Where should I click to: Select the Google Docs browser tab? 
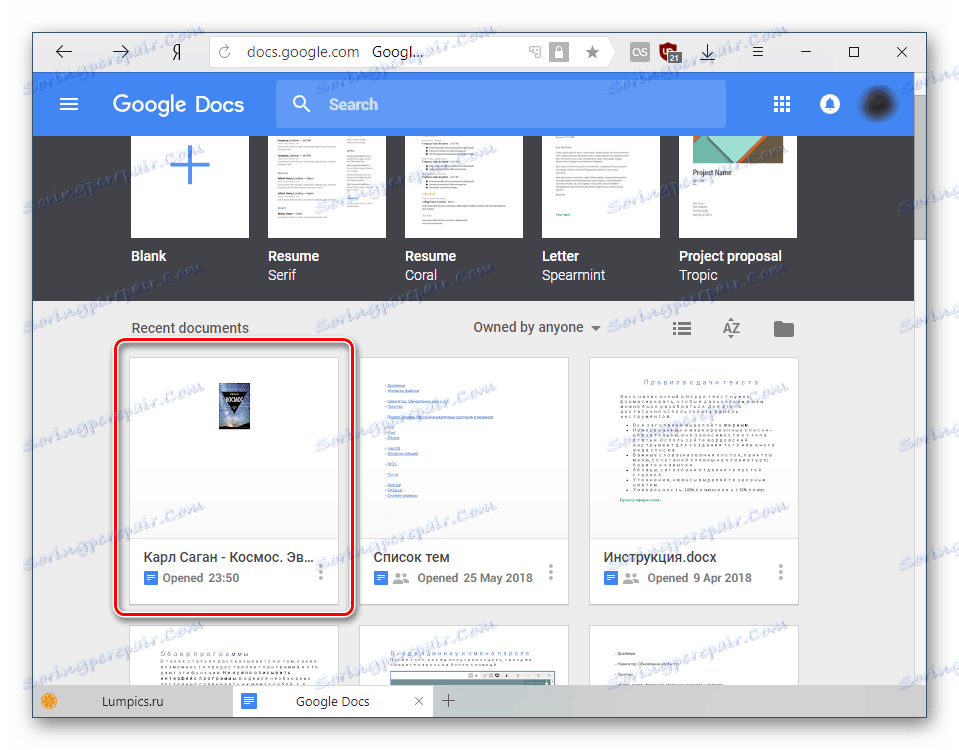pyautogui.click(x=332, y=701)
